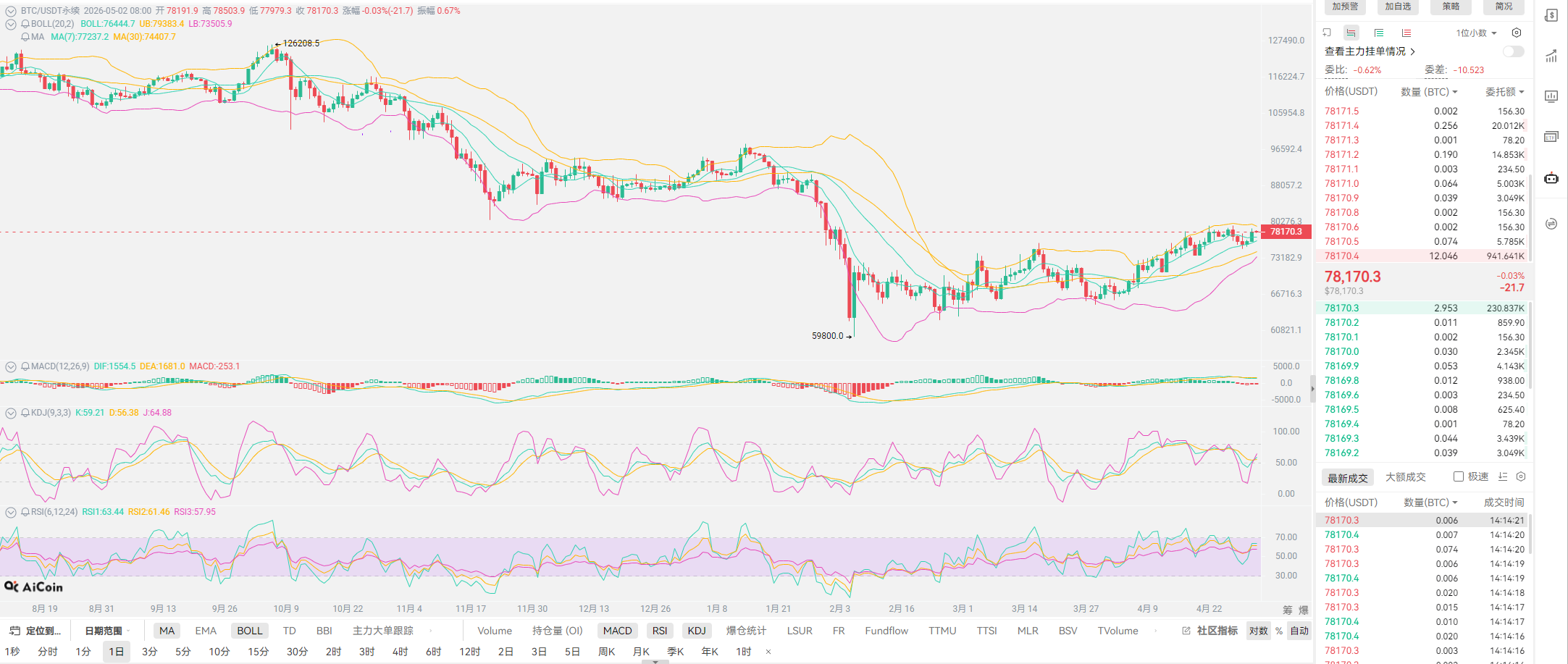The image size is (1568, 664).
Task: Show only red sell orders view
Action: [x=1406, y=33]
